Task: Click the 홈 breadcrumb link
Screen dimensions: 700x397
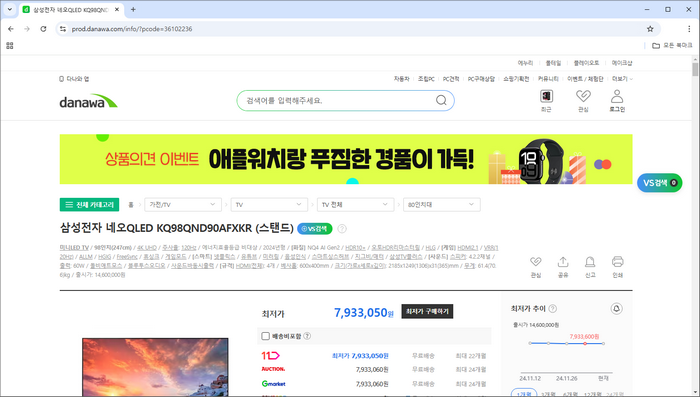Action: 131,205
